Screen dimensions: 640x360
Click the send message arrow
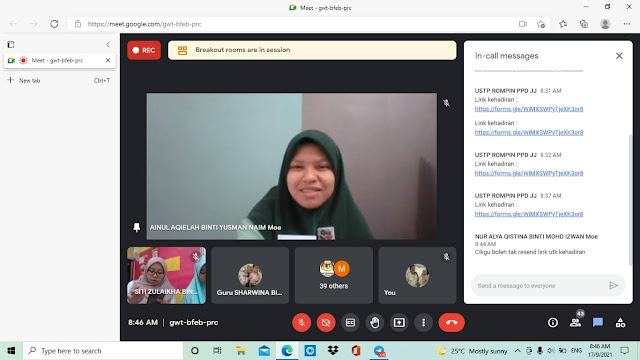coord(613,285)
